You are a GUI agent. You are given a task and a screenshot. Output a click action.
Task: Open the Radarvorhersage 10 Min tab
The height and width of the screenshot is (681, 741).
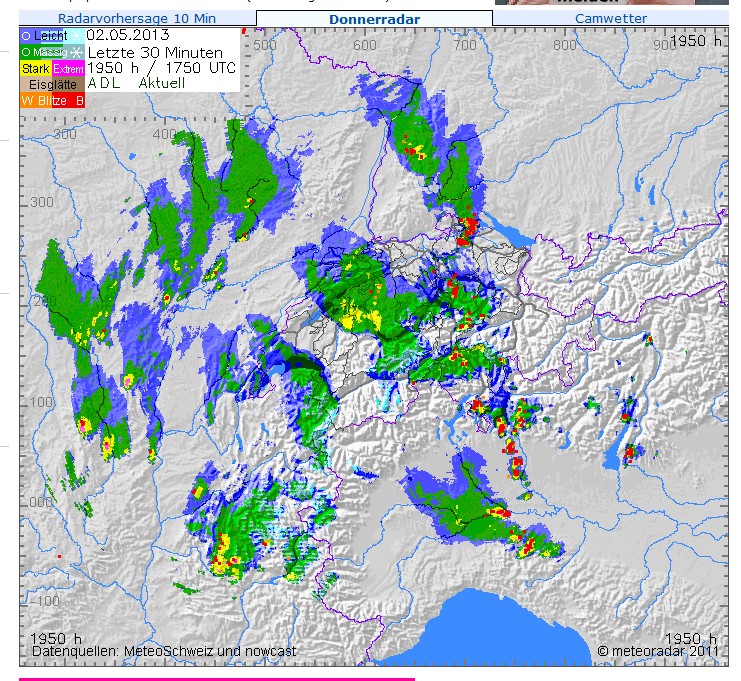pyautogui.click(x=137, y=18)
